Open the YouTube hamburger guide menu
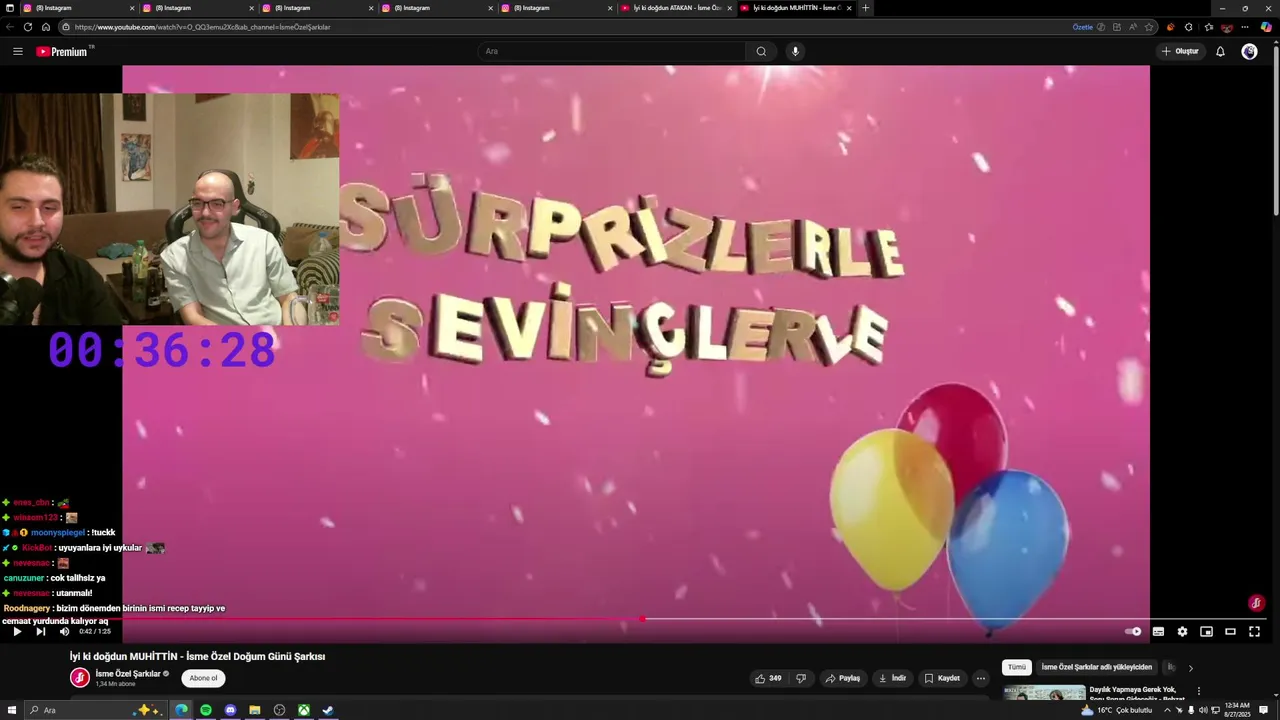 click(x=17, y=51)
